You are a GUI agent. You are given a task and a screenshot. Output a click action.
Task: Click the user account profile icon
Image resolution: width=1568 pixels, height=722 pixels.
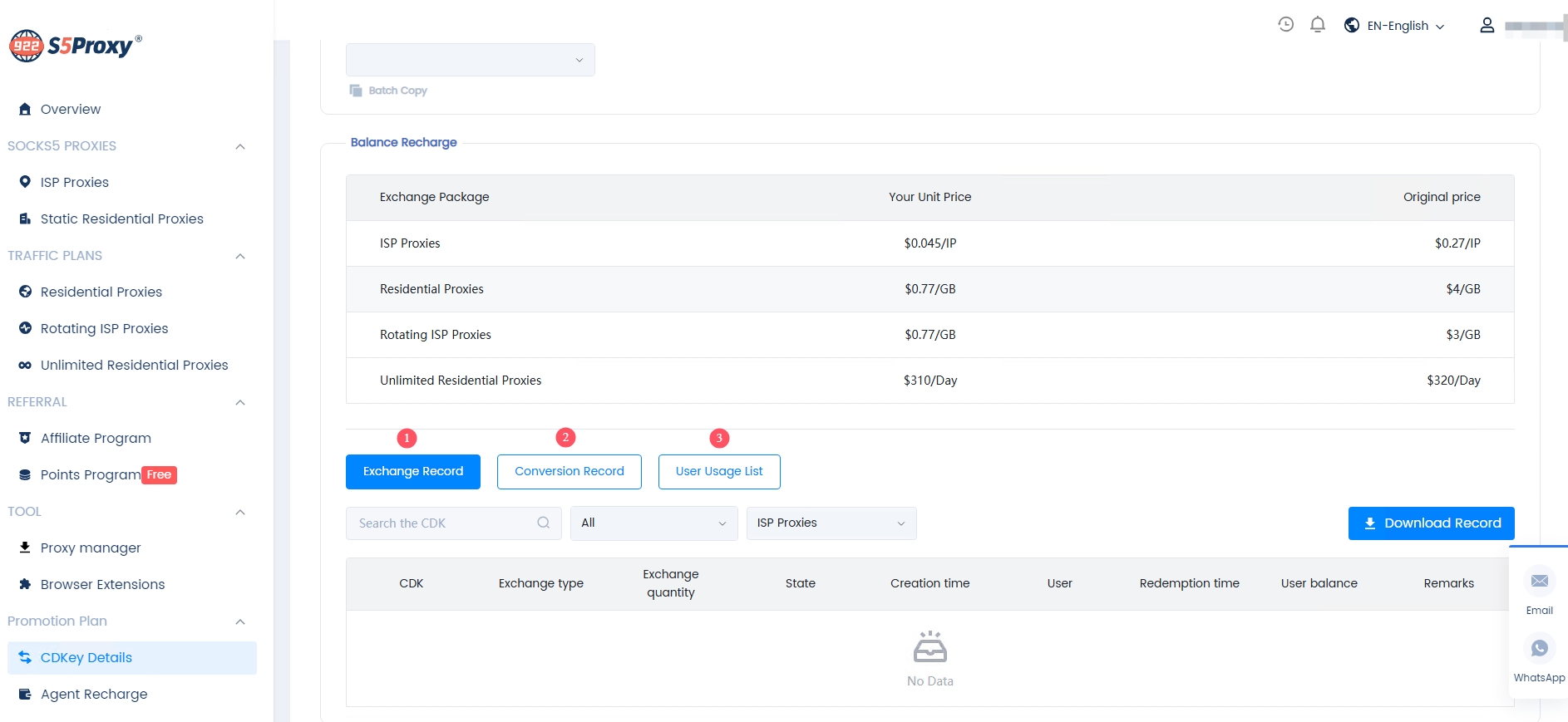point(1487,26)
